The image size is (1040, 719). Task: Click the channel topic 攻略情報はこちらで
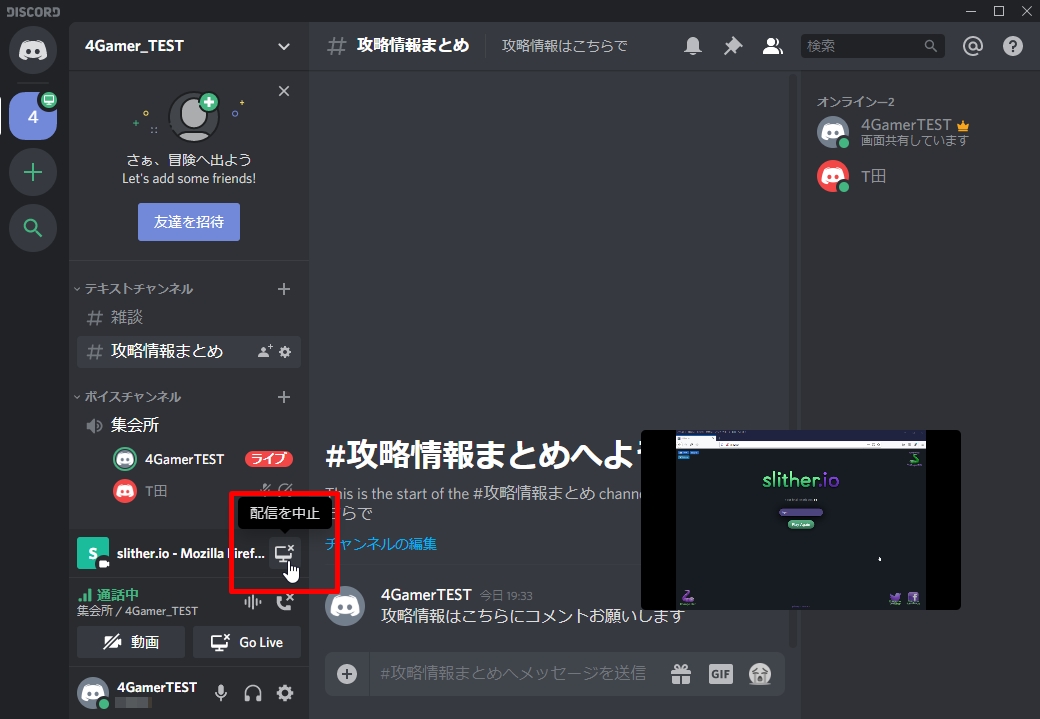(564, 46)
